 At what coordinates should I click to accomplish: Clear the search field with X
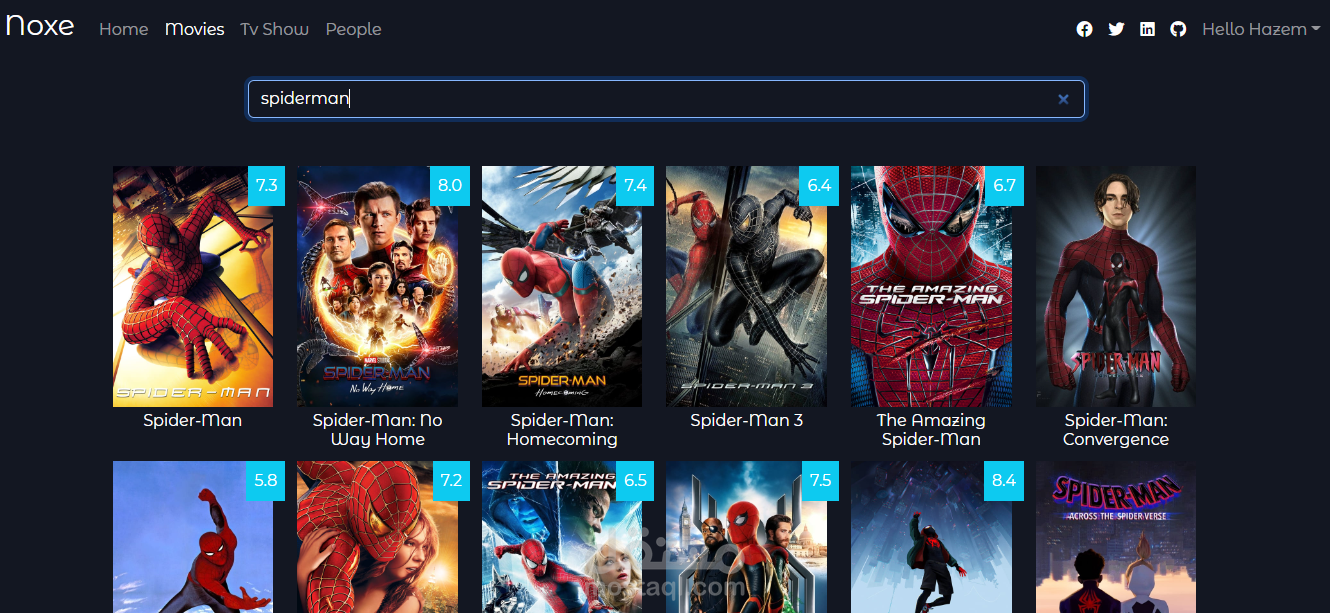1063,99
